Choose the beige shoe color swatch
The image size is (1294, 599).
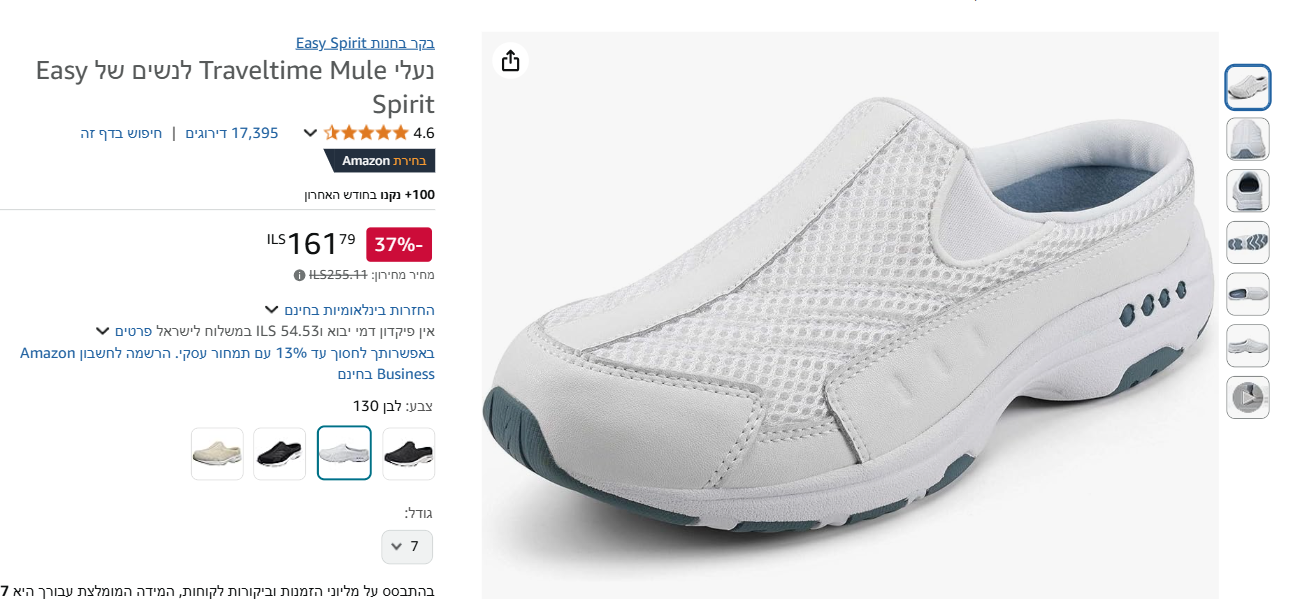[x=217, y=454]
